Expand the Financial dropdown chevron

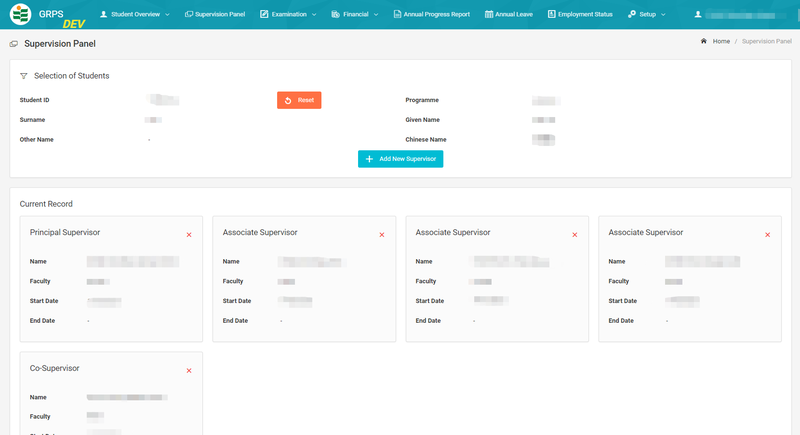(x=376, y=15)
